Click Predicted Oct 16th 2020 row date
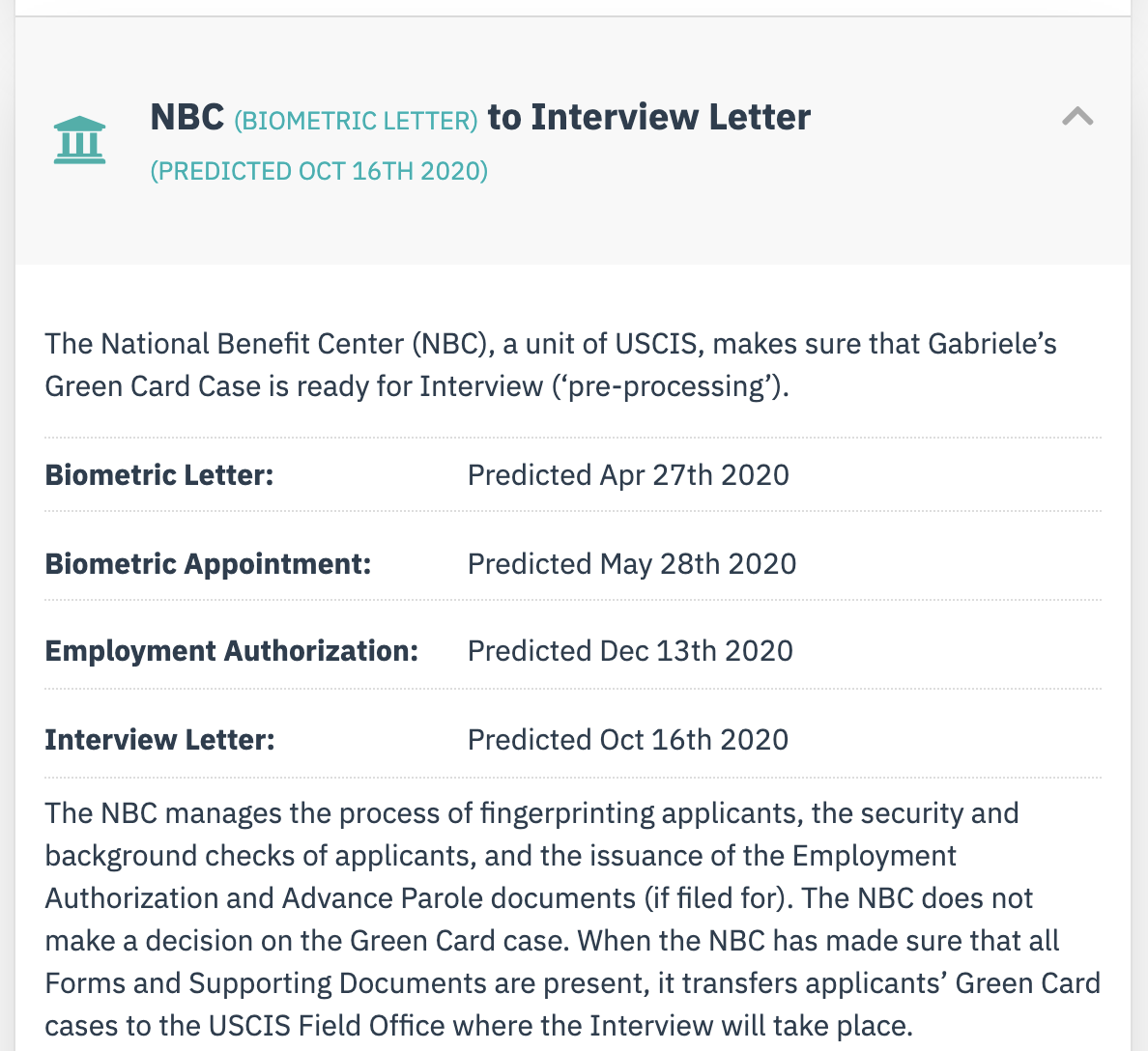 (x=627, y=739)
